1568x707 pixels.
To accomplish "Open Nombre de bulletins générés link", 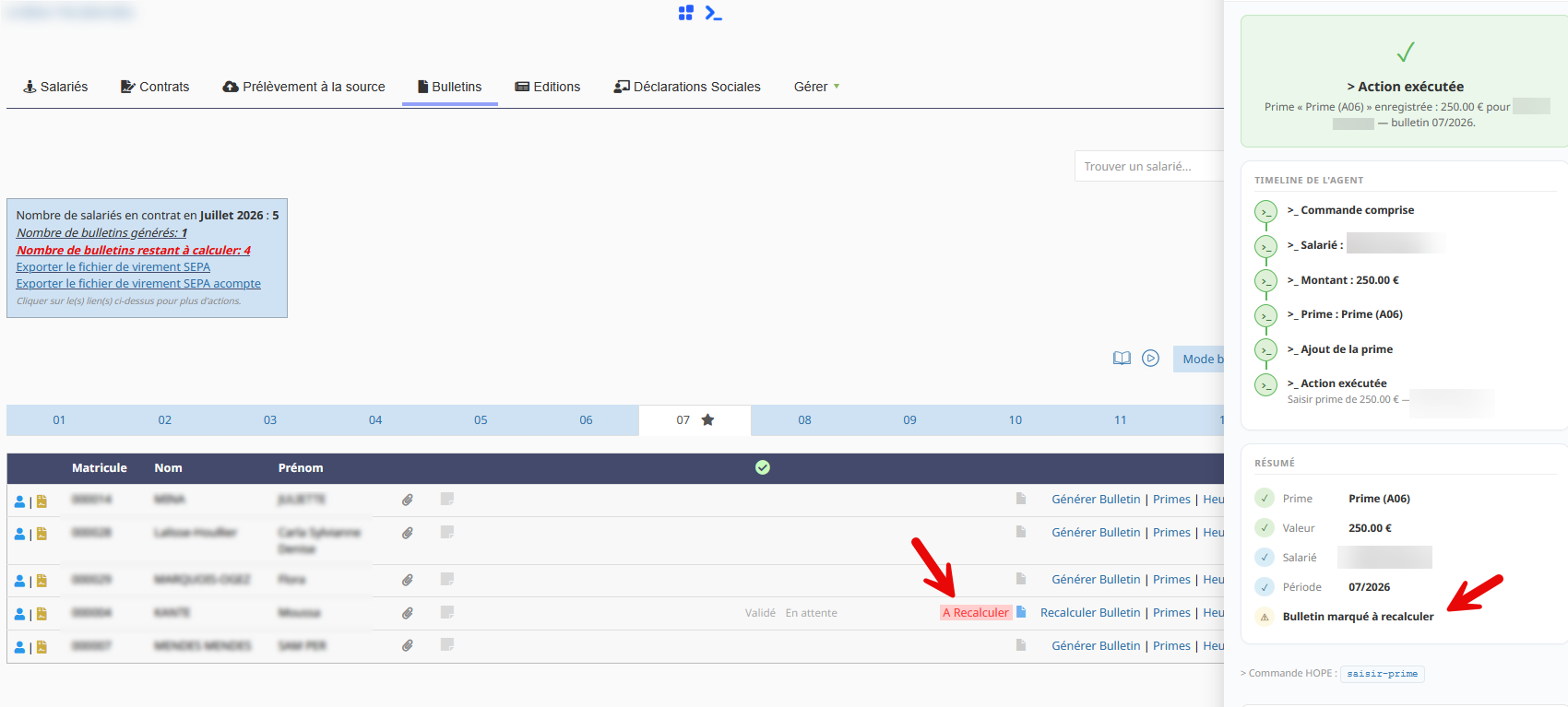I will tap(101, 232).
